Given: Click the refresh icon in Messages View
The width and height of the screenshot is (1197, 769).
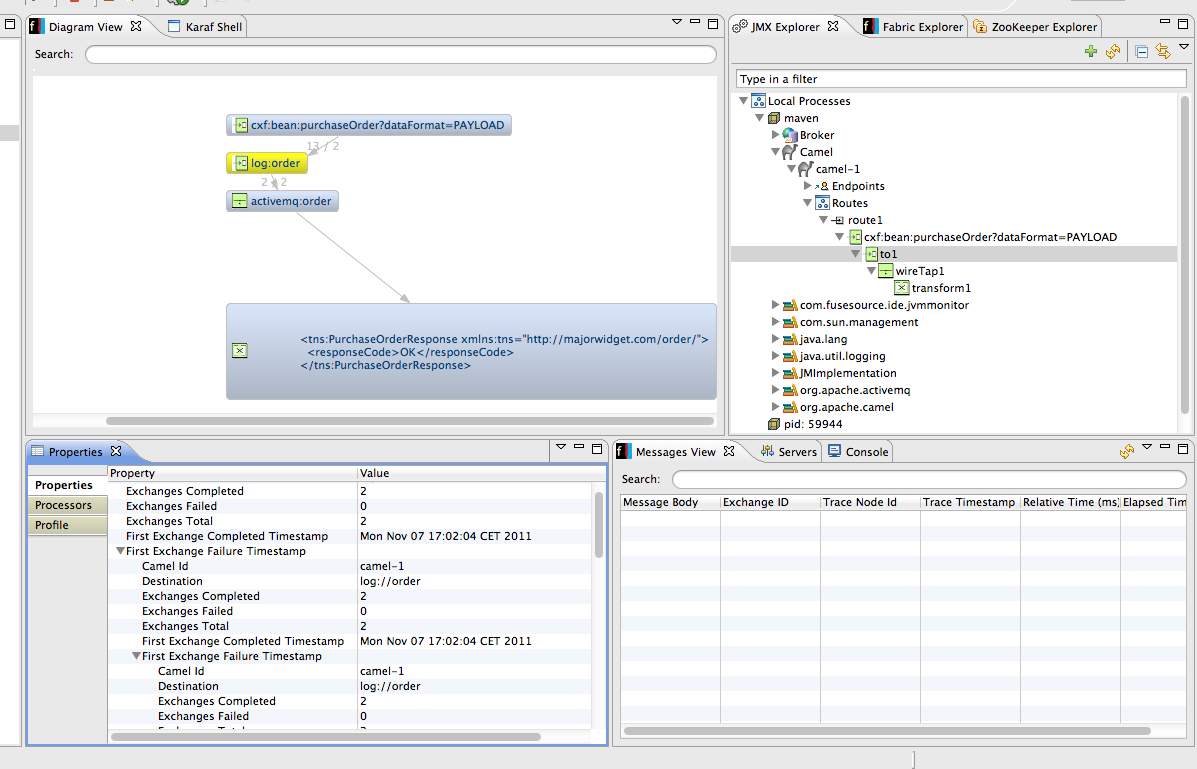Looking at the screenshot, I should (x=1127, y=452).
